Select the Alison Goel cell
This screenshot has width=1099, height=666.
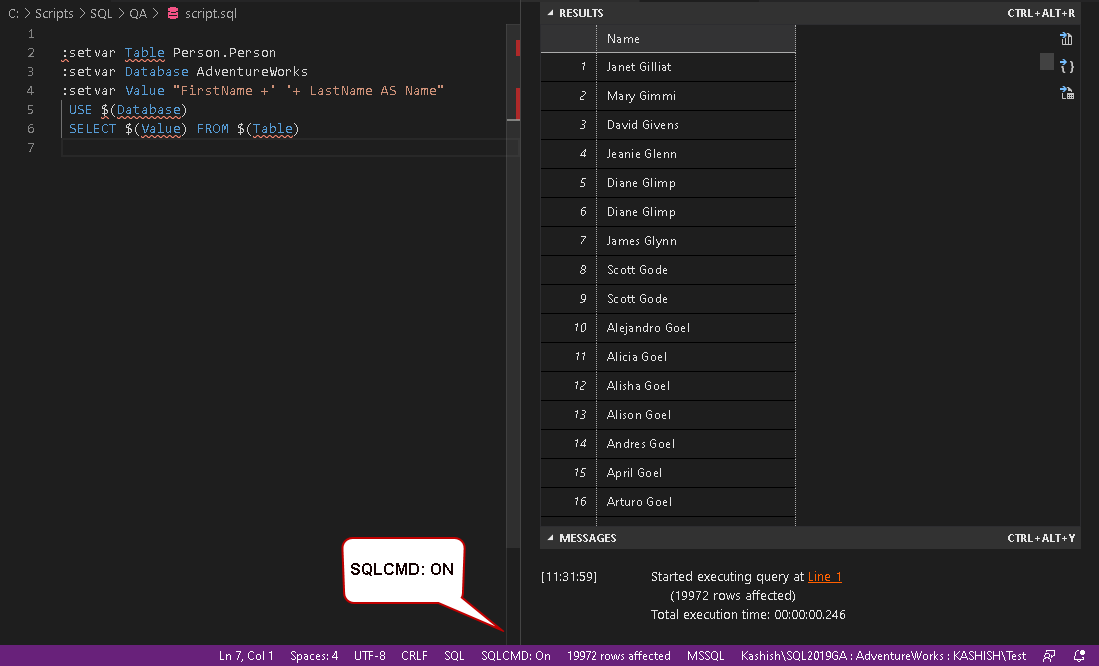696,415
